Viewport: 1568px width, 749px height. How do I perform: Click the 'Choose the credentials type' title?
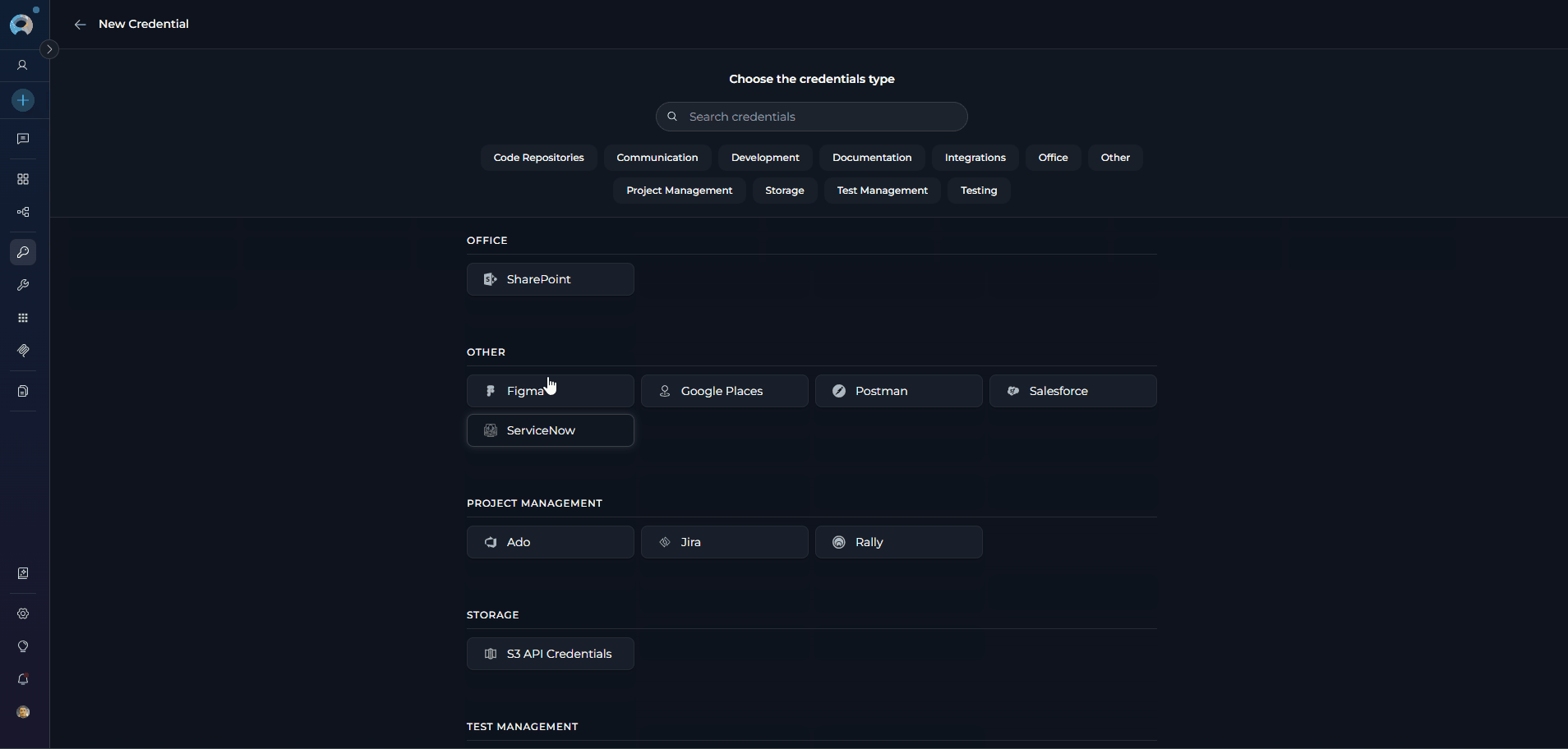pos(812,79)
